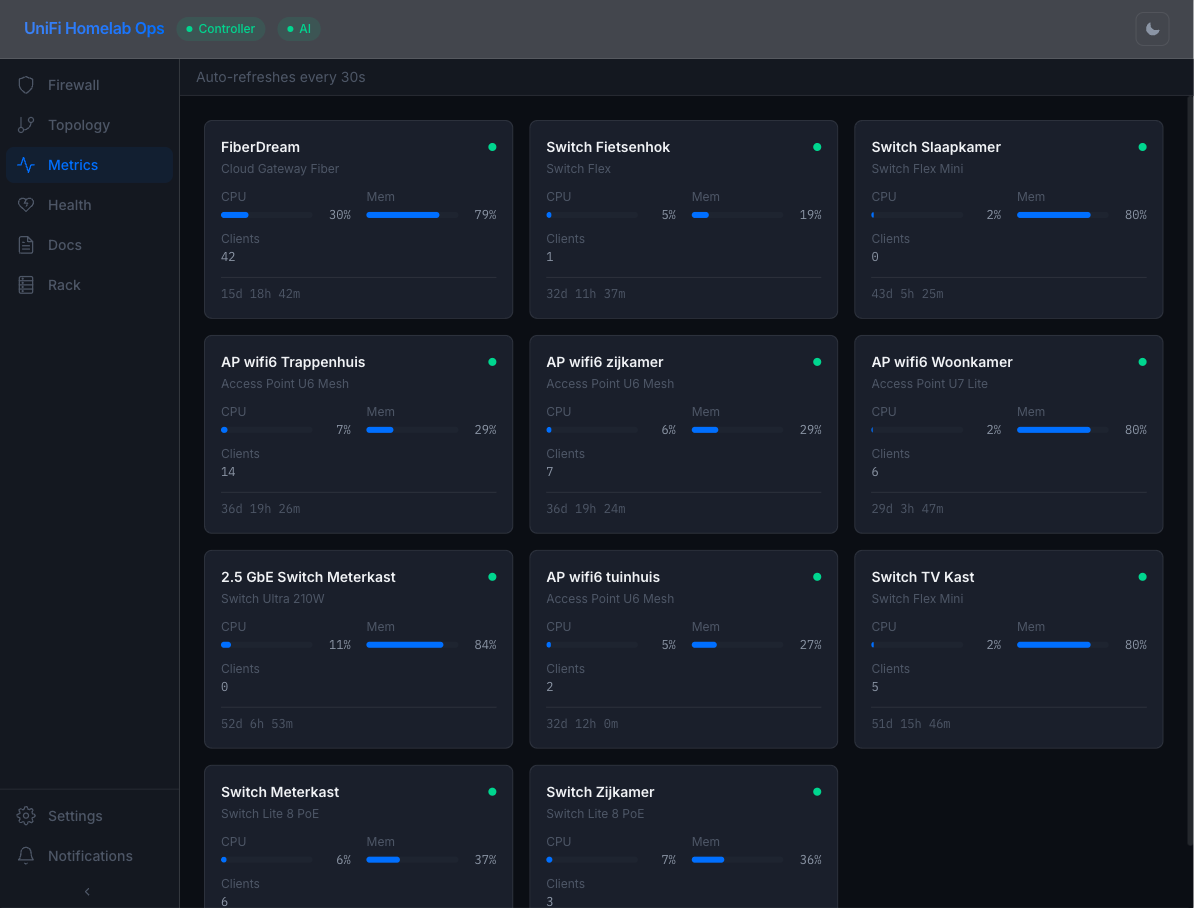Toggle the status indicator on Switch TV Kast
The image size is (1199, 914).
(x=1142, y=577)
